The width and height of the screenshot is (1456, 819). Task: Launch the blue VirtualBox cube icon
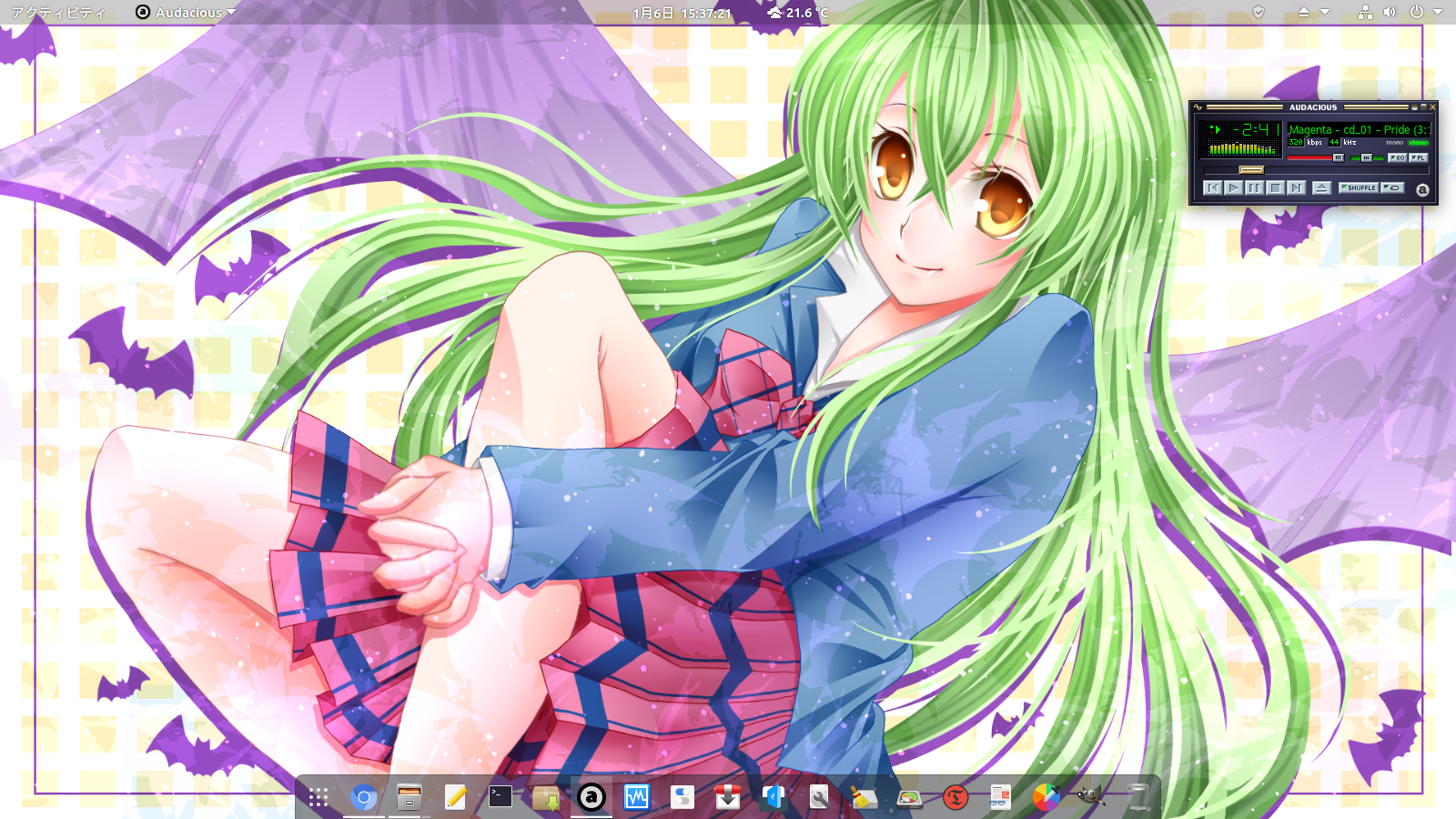[773, 798]
